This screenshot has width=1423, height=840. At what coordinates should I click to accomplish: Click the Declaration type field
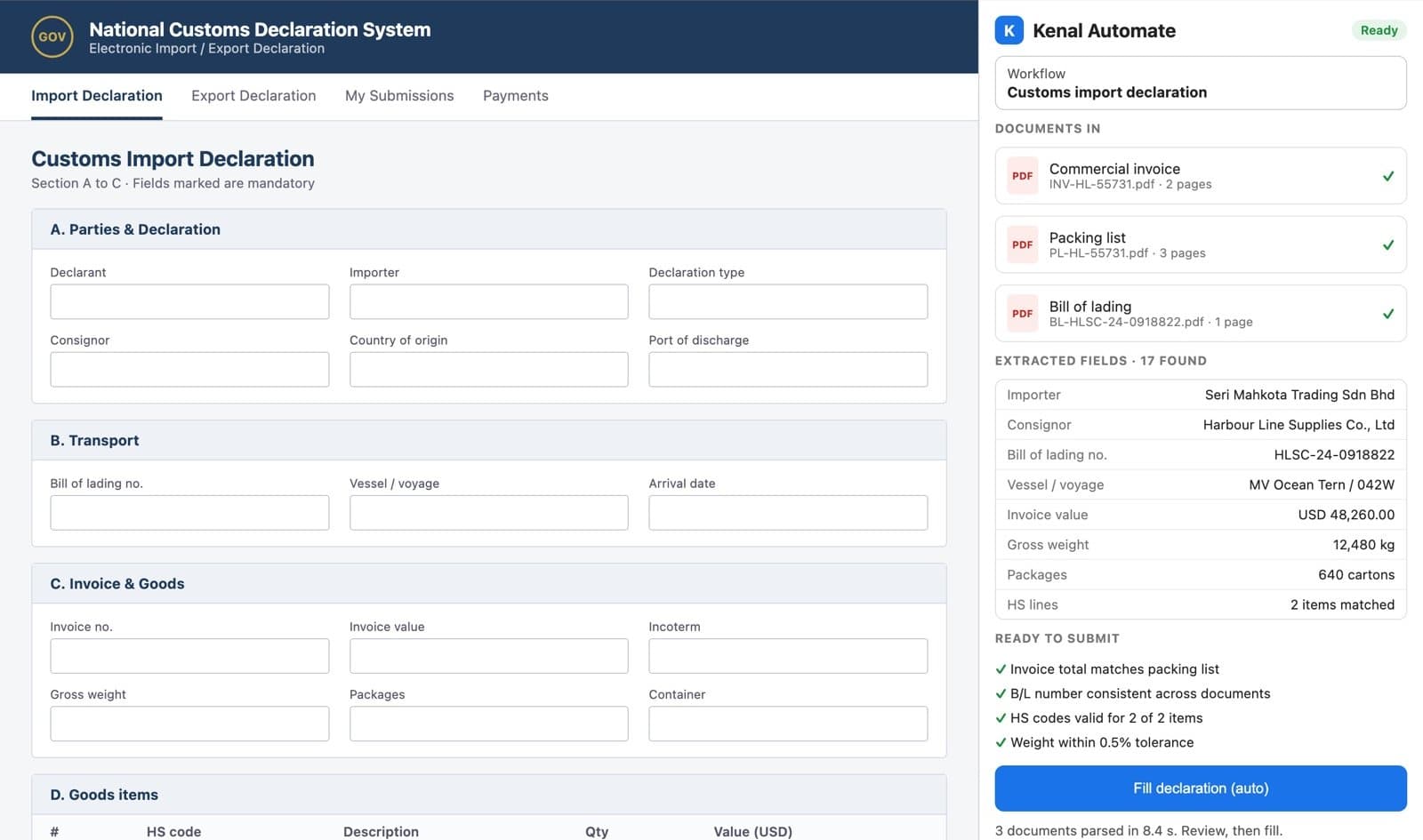coord(788,301)
